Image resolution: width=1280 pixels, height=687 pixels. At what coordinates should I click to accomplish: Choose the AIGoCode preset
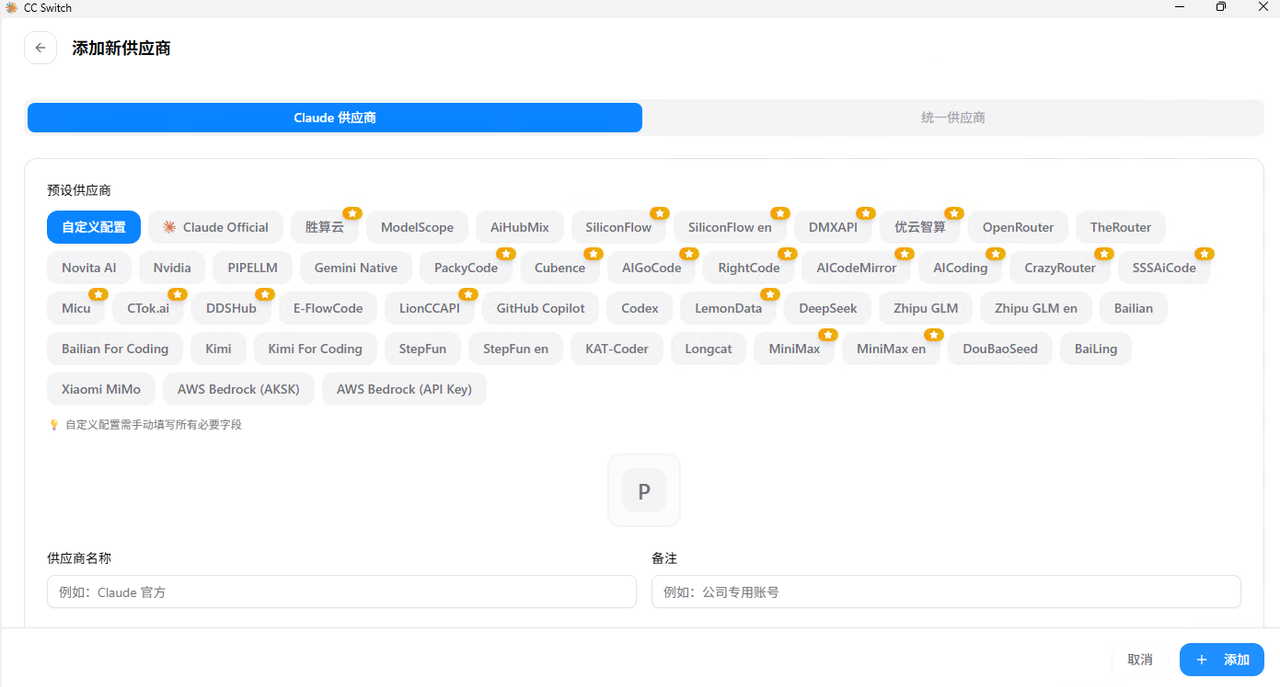point(652,268)
